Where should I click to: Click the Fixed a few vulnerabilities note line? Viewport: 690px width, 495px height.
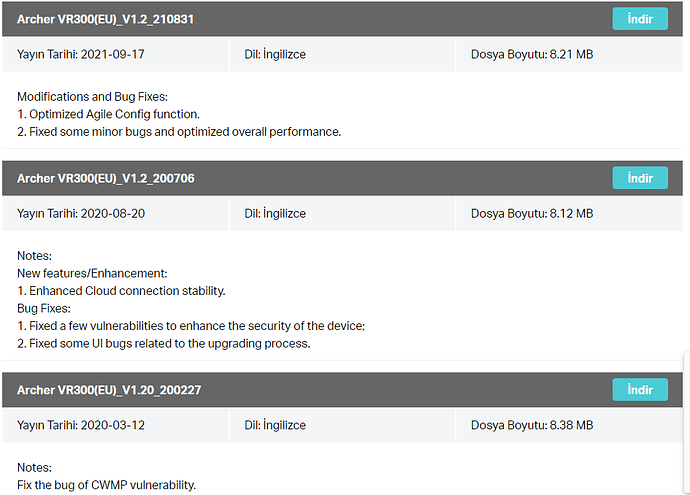pos(191,326)
